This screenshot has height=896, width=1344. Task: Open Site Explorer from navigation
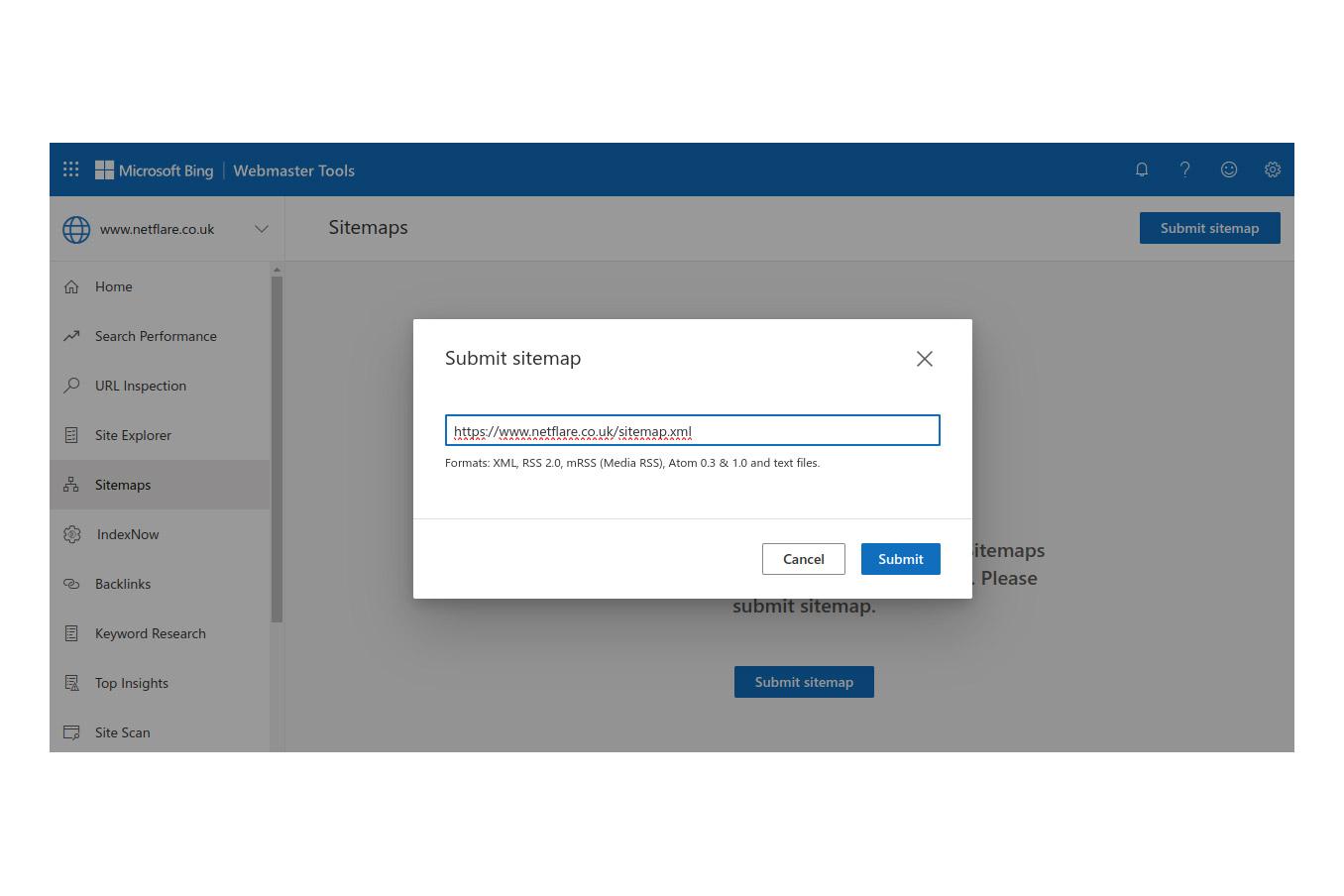(133, 435)
